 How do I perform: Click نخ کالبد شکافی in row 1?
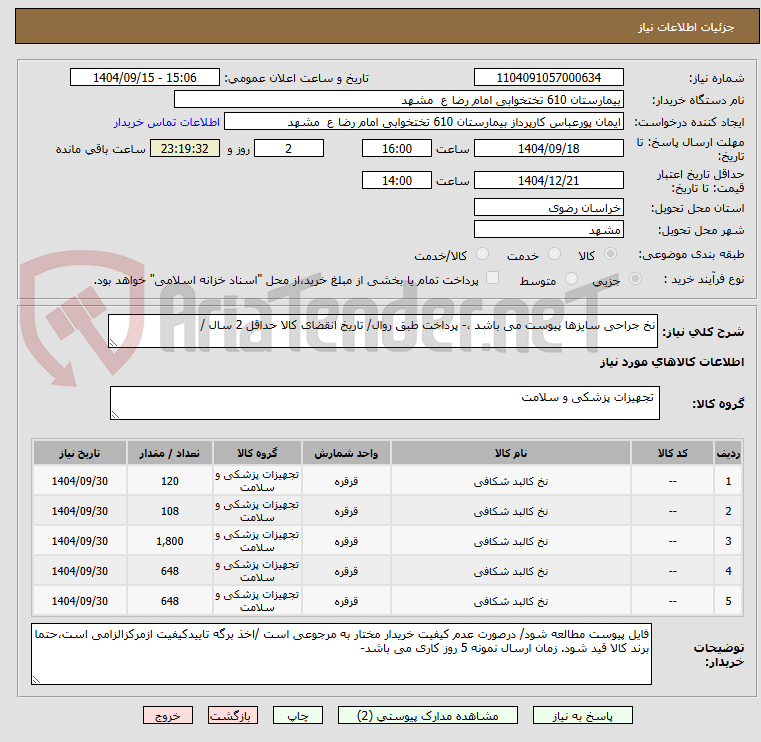511,481
